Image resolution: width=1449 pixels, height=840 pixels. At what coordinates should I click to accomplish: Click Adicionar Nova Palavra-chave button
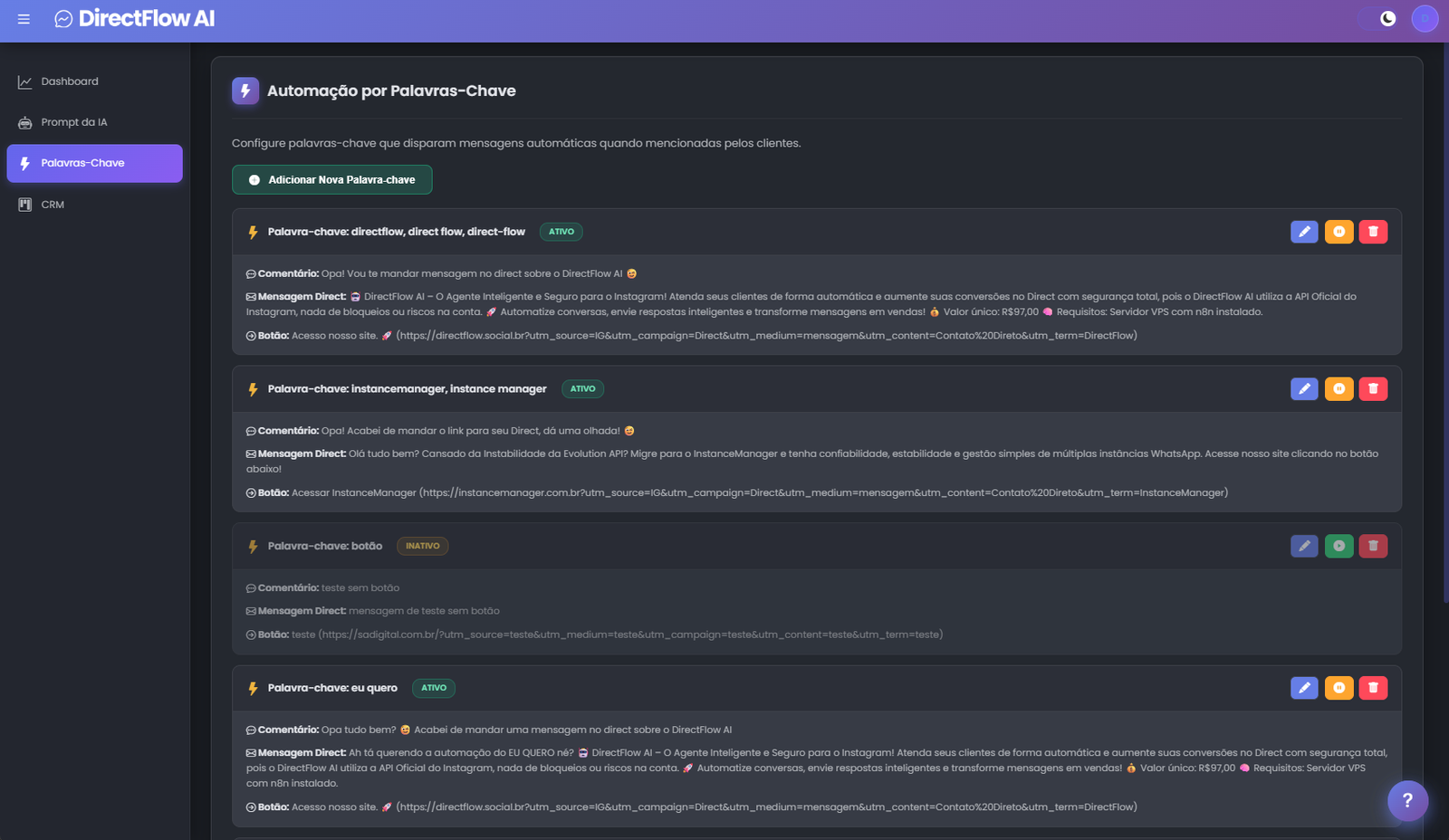(331, 180)
